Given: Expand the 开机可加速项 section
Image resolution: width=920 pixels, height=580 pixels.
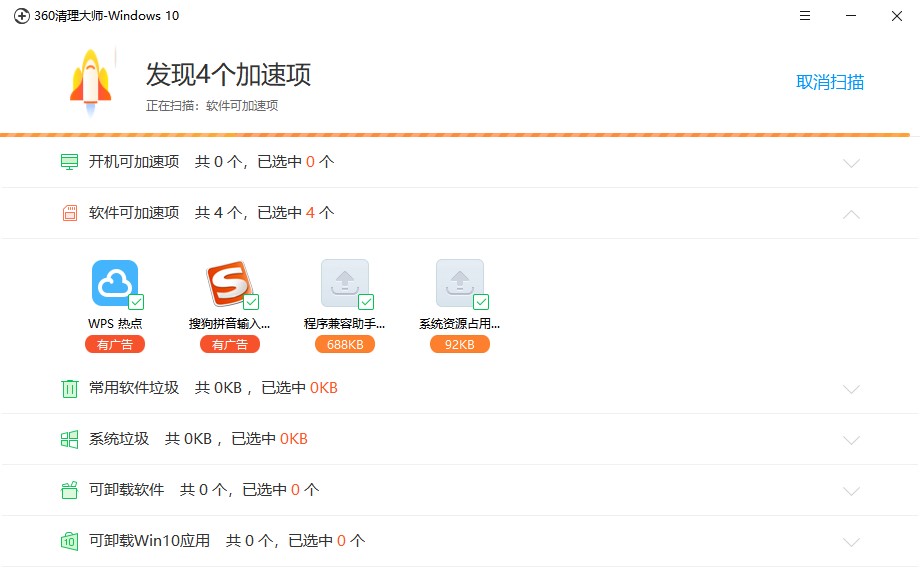Looking at the screenshot, I should [851, 162].
